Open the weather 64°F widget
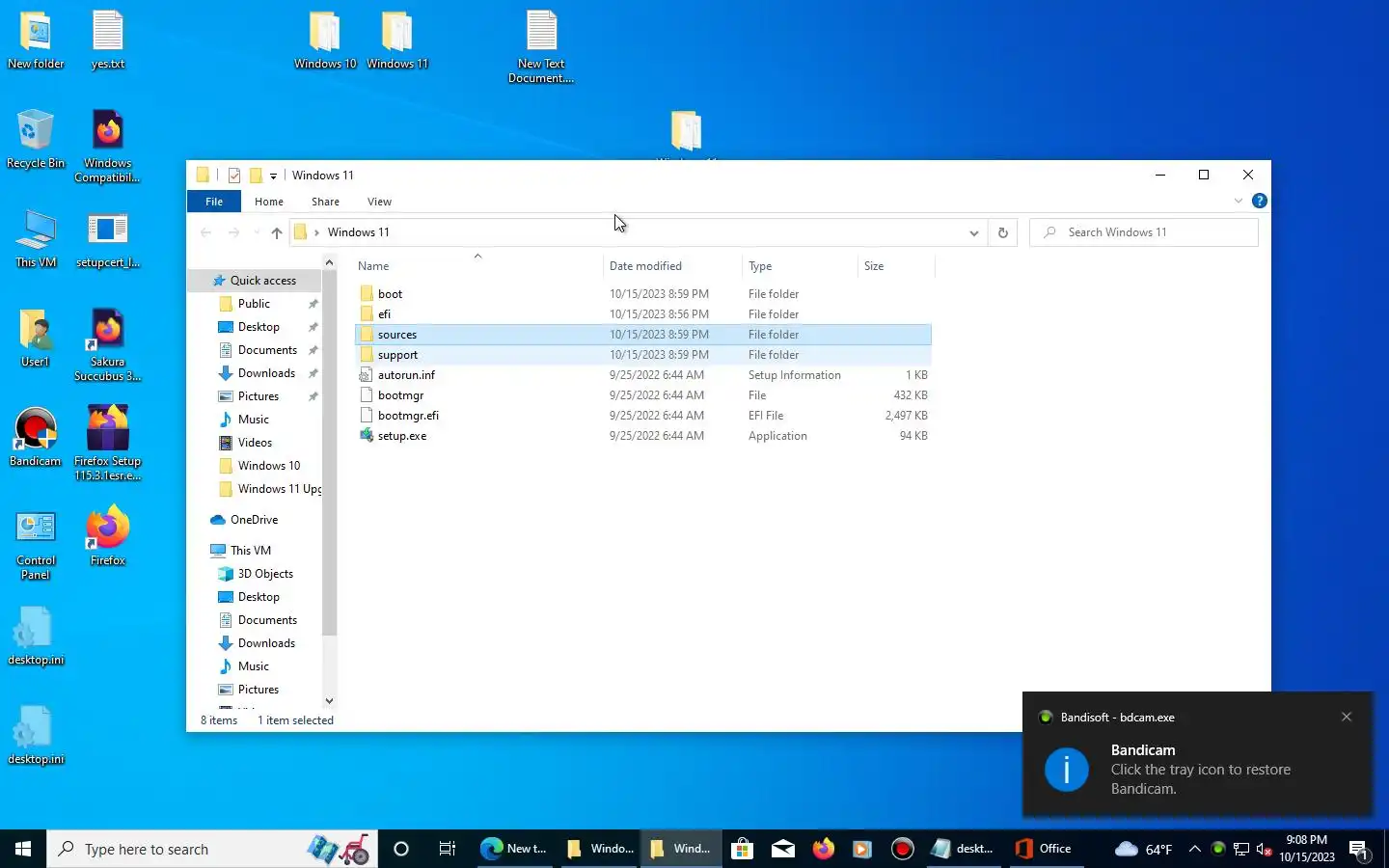The image size is (1389, 868). coord(1144,849)
